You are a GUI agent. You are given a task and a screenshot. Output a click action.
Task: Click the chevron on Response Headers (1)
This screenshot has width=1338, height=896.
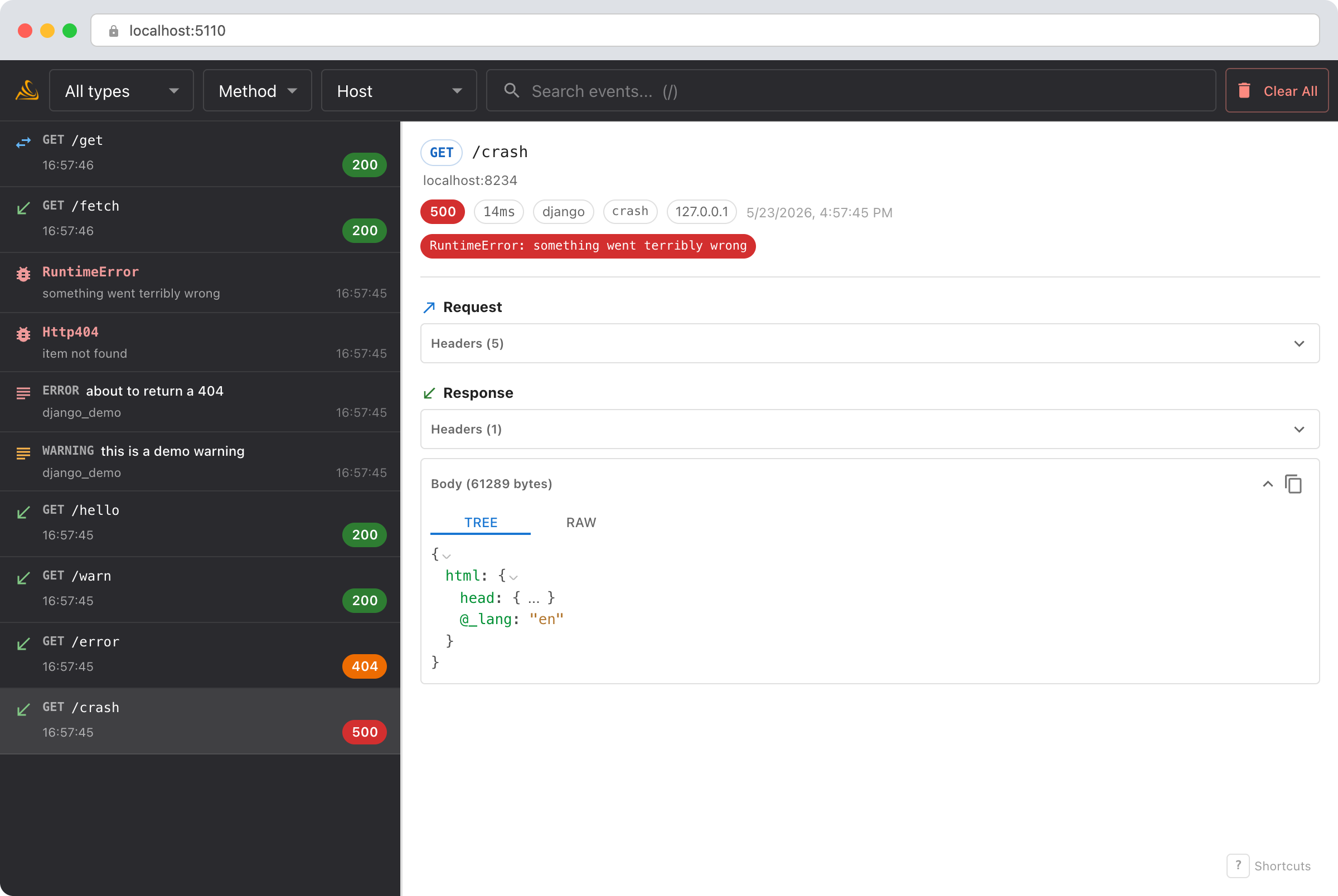pyautogui.click(x=1299, y=429)
